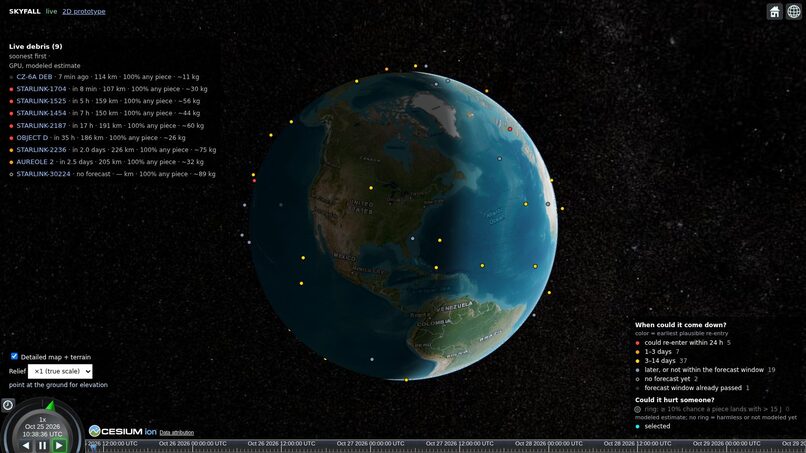Click the Home view button
The image size is (806, 453).
[774, 11]
